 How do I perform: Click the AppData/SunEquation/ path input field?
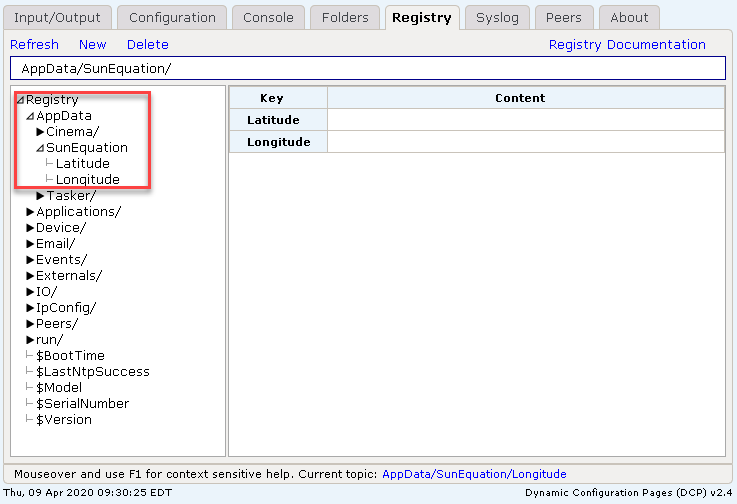pos(368,69)
